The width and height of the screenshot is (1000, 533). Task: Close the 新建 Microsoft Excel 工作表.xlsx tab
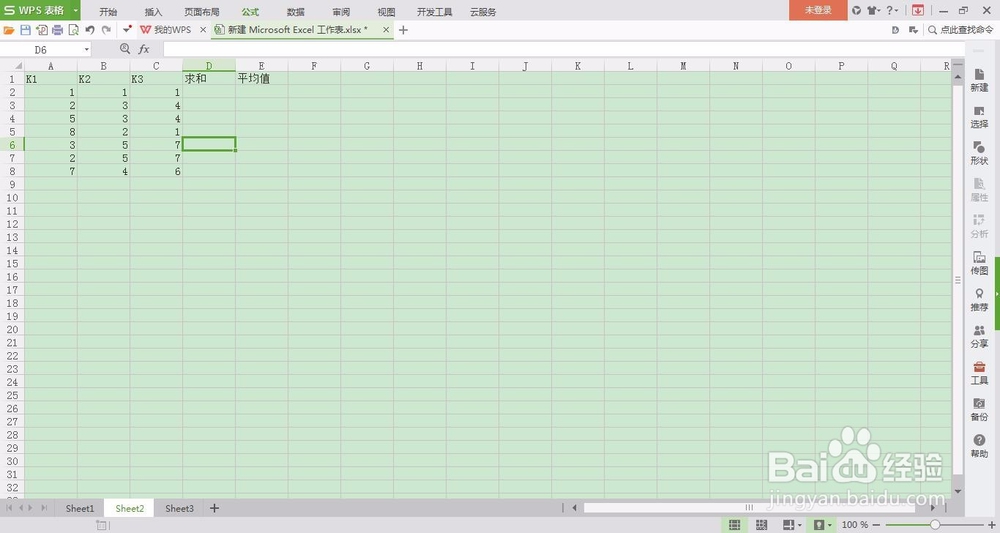point(386,30)
